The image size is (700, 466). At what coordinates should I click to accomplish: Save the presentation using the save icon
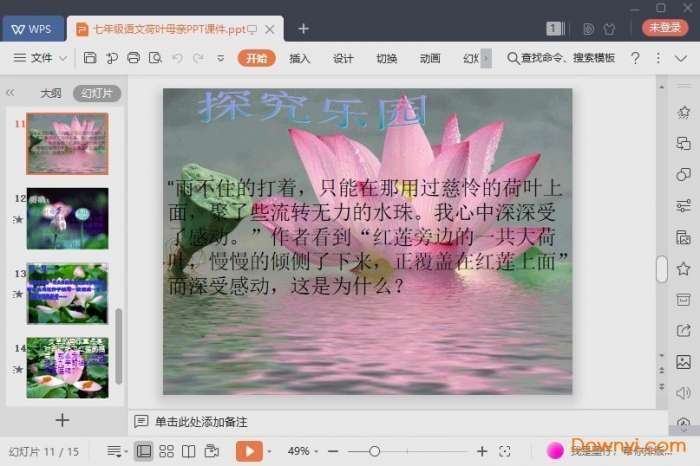click(x=90, y=58)
